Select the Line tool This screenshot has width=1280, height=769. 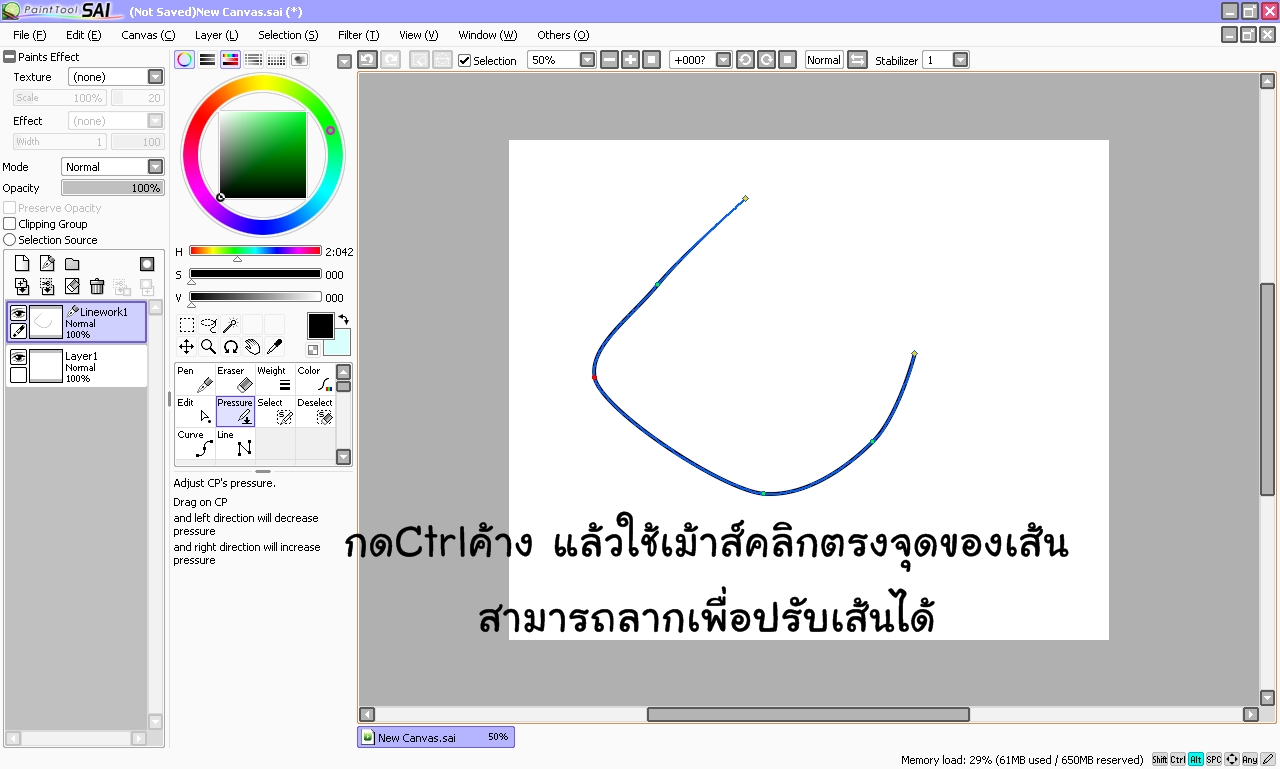coord(235,443)
